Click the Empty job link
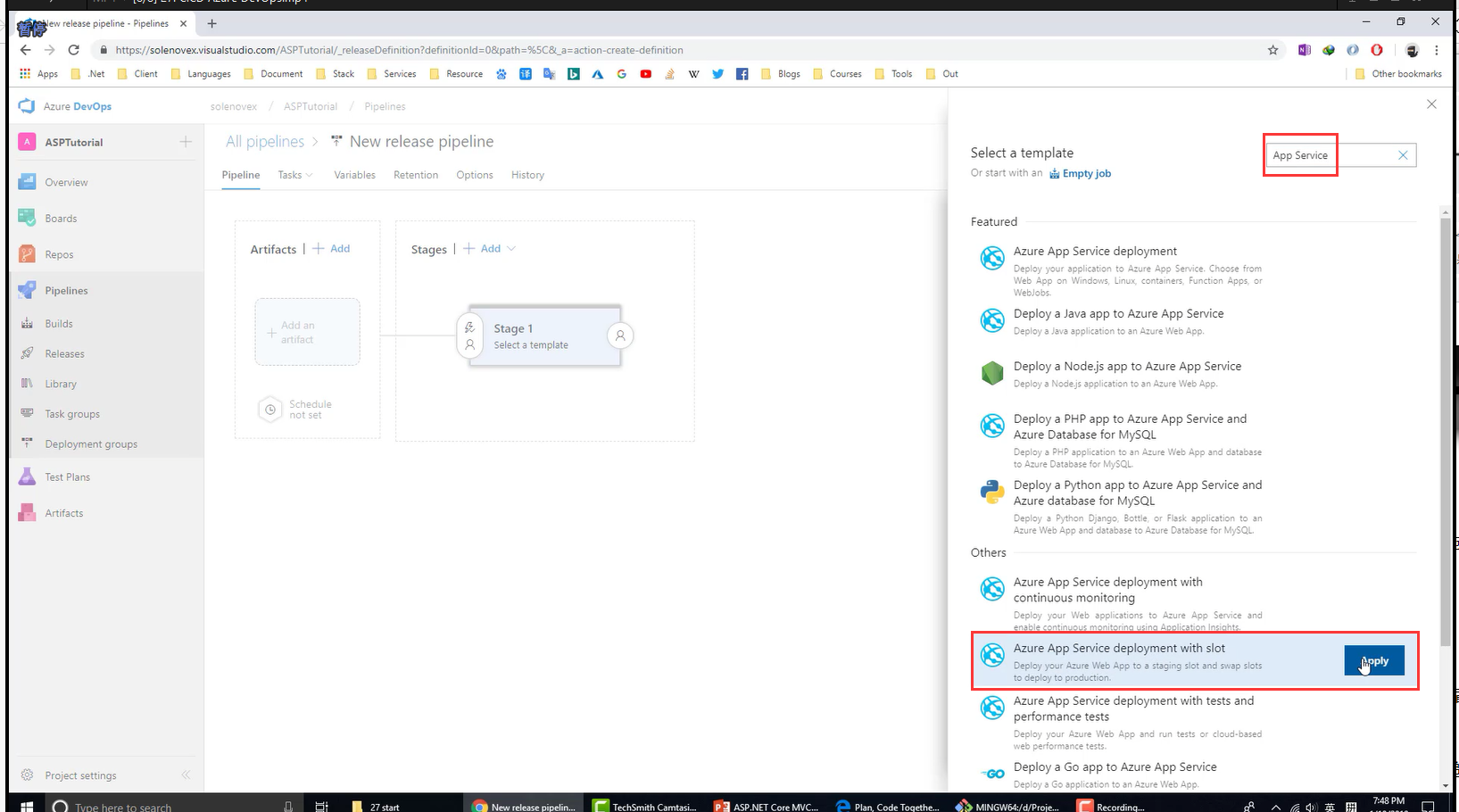The image size is (1459, 812). click(x=1080, y=173)
